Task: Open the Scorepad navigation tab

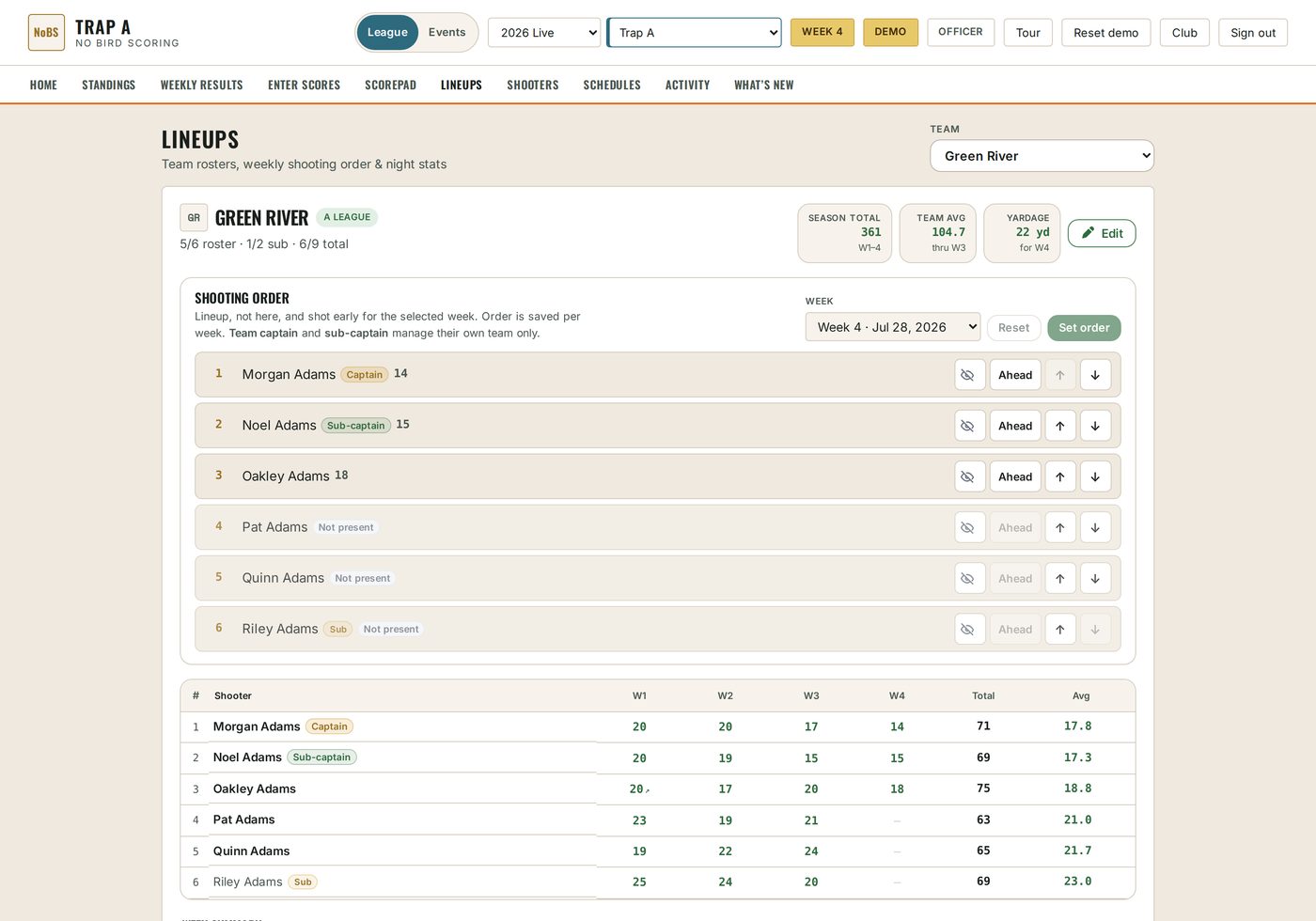Action: coord(390,85)
